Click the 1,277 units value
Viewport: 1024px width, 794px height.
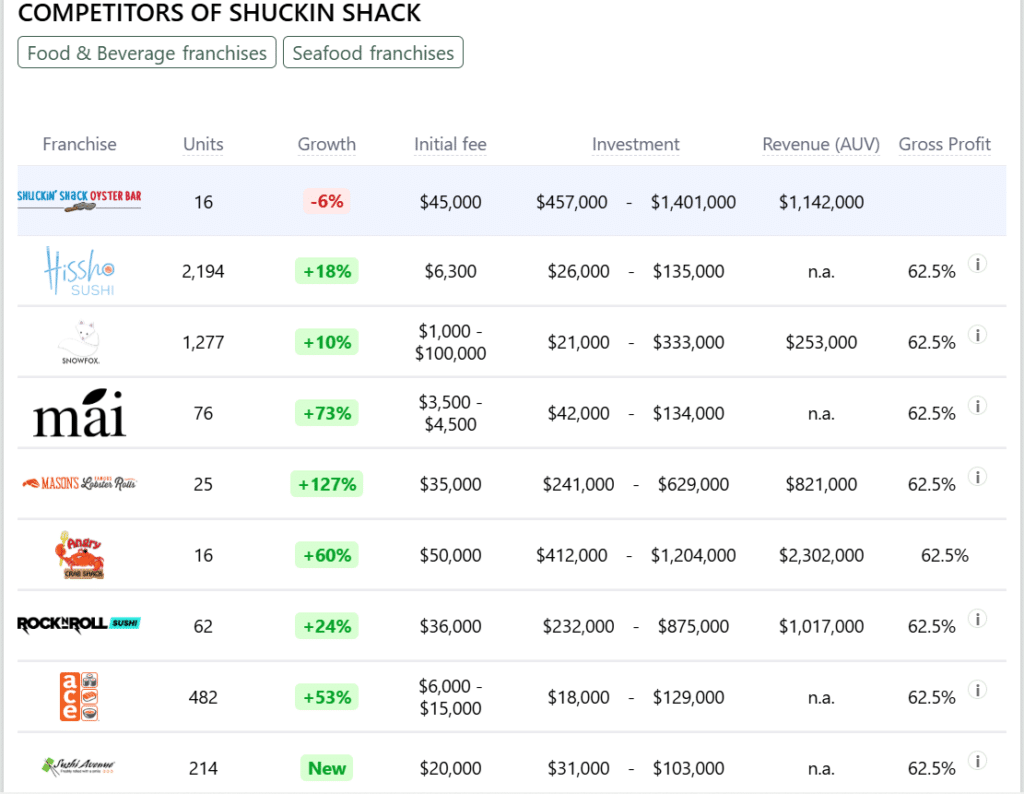[x=203, y=342]
